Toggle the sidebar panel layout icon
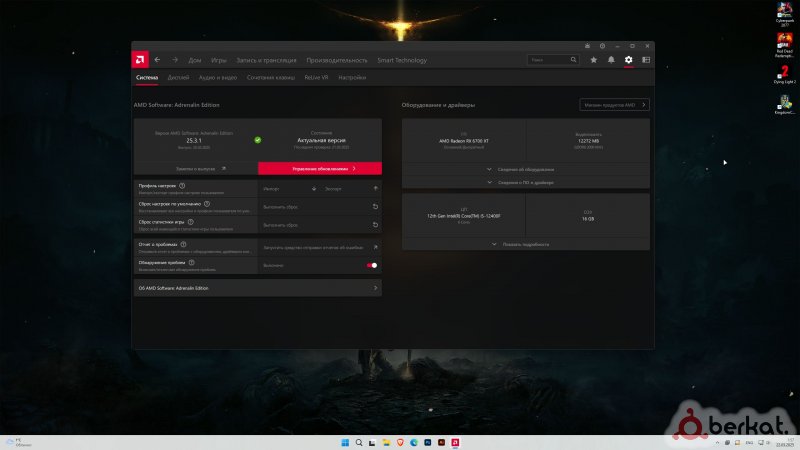The image size is (800, 450). pos(646,60)
